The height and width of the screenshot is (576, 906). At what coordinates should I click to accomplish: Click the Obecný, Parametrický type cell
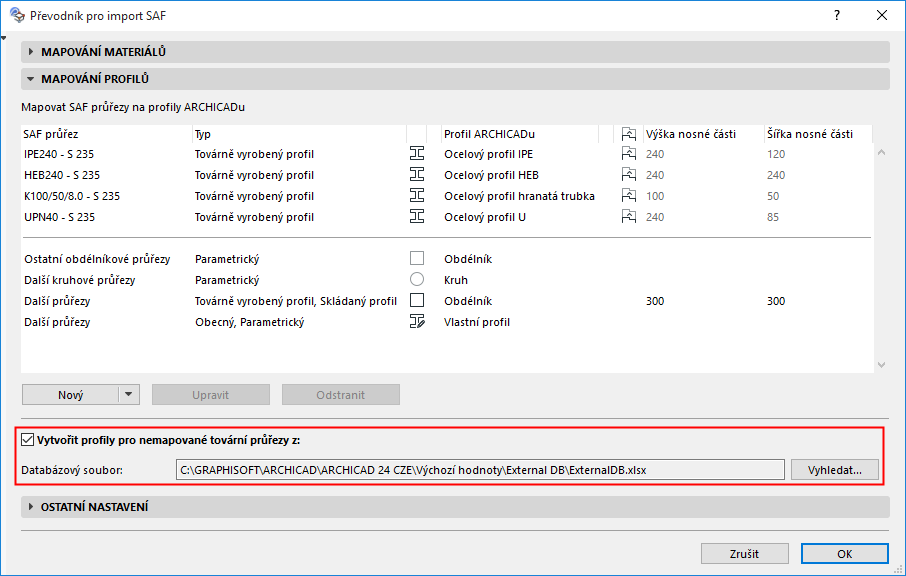click(250, 322)
